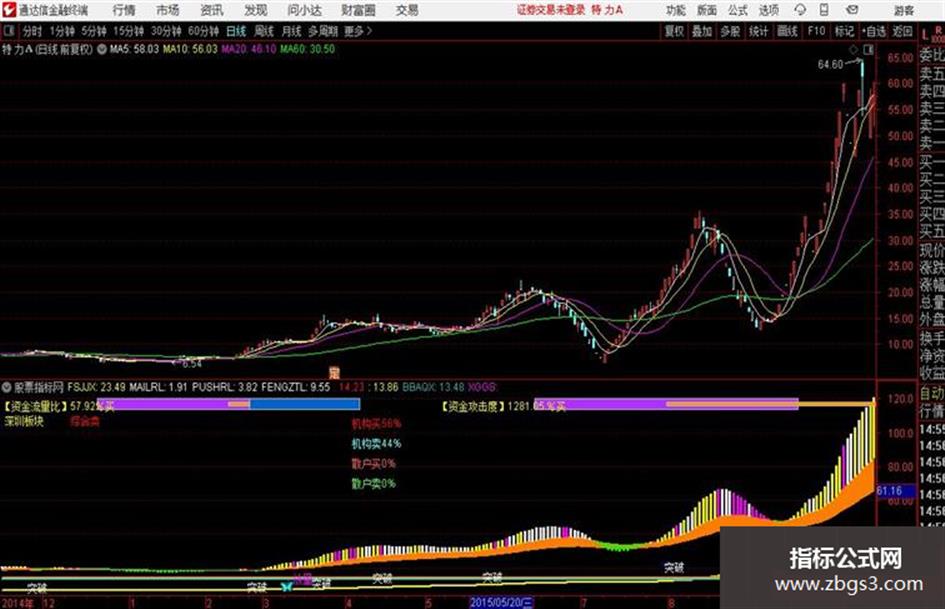The width and height of the screenshot is (945, 609).
Task: Click the MA60 green label
Action: 307,49
